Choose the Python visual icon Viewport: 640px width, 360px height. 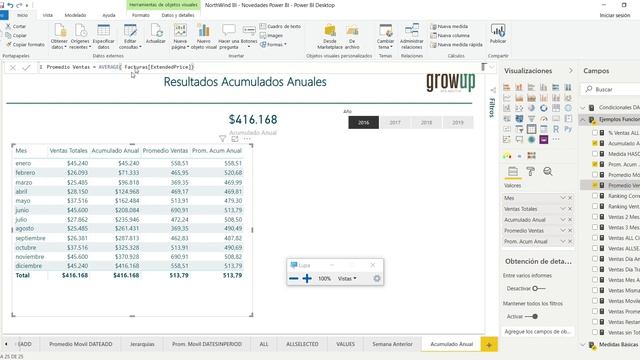[x=568, y=129]
